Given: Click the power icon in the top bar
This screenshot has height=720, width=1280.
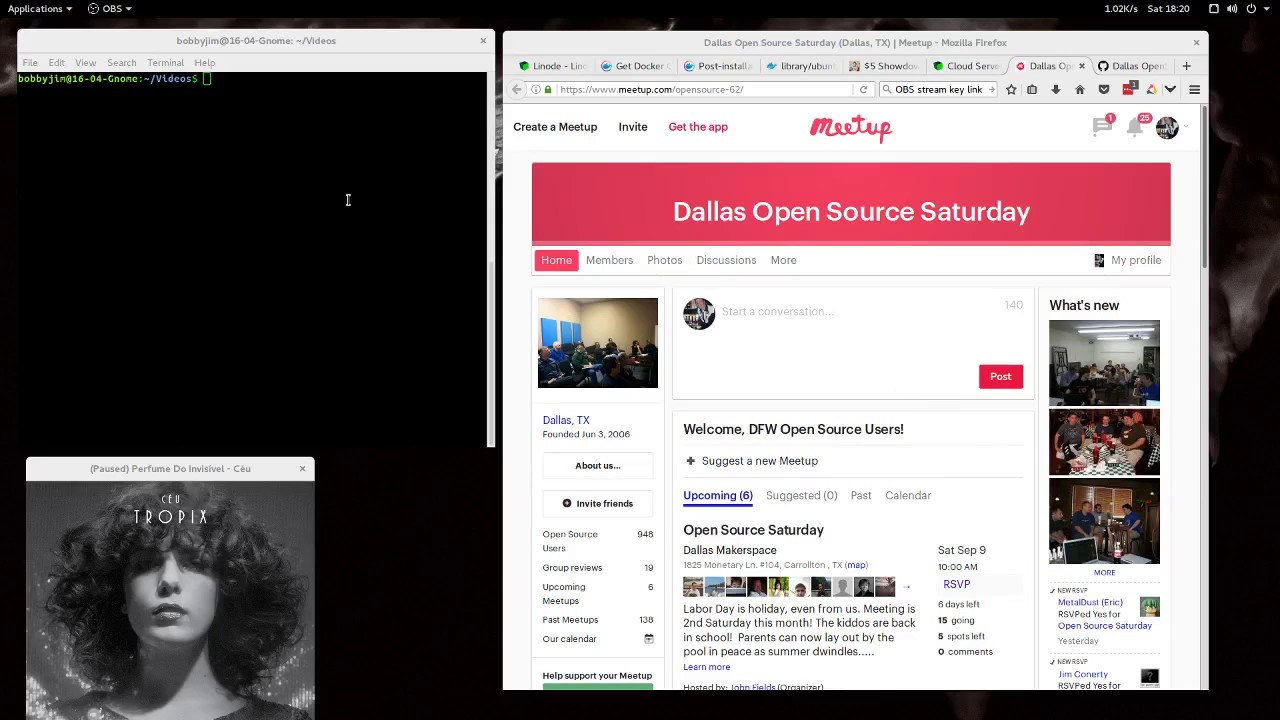Looking at the screenshot, I should pyautogui.click(x=1251, y=8).
